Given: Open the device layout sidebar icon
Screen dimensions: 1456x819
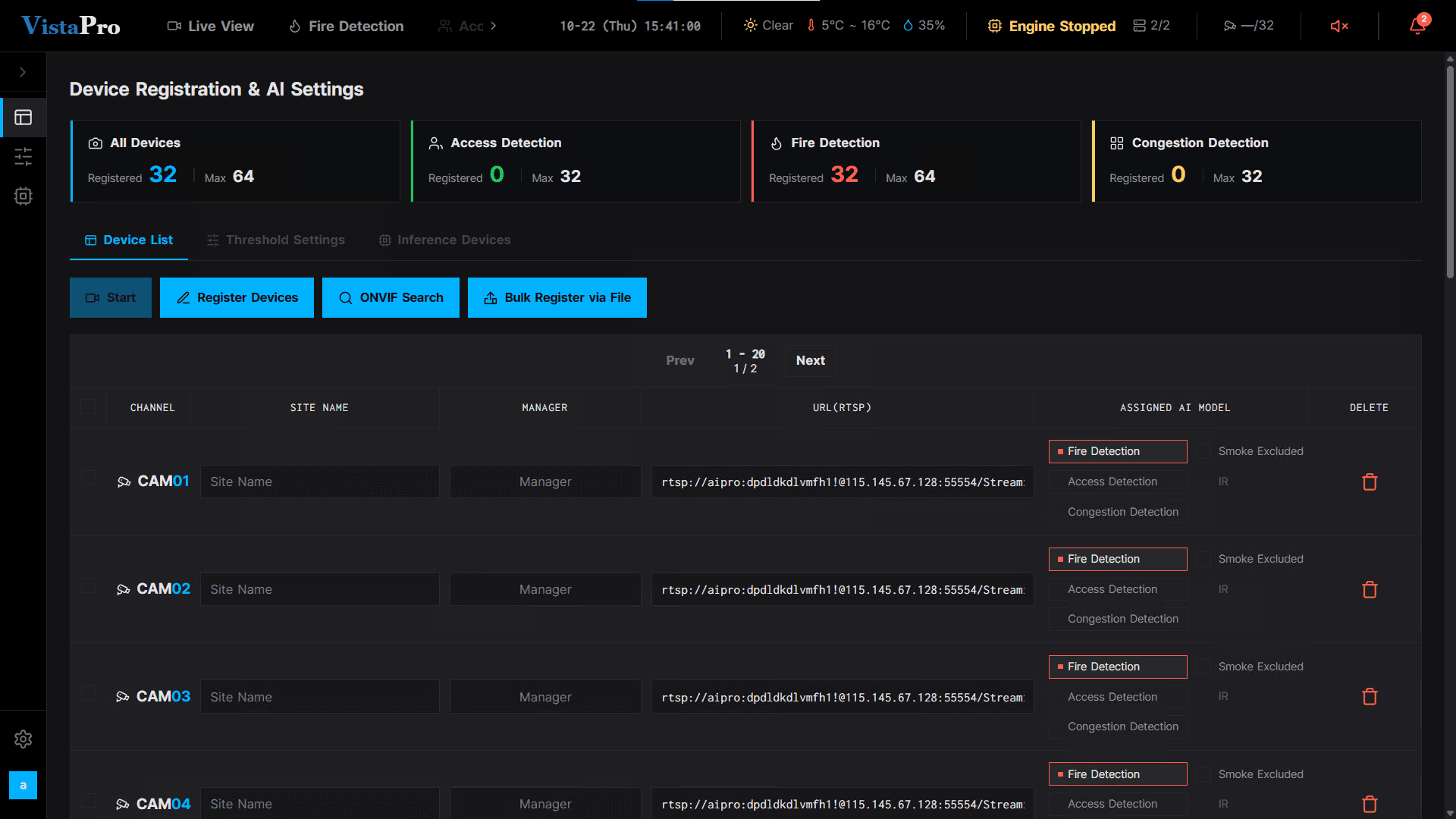Looking at the screenshot, I should pyautogui.click(x=24, y=118).
